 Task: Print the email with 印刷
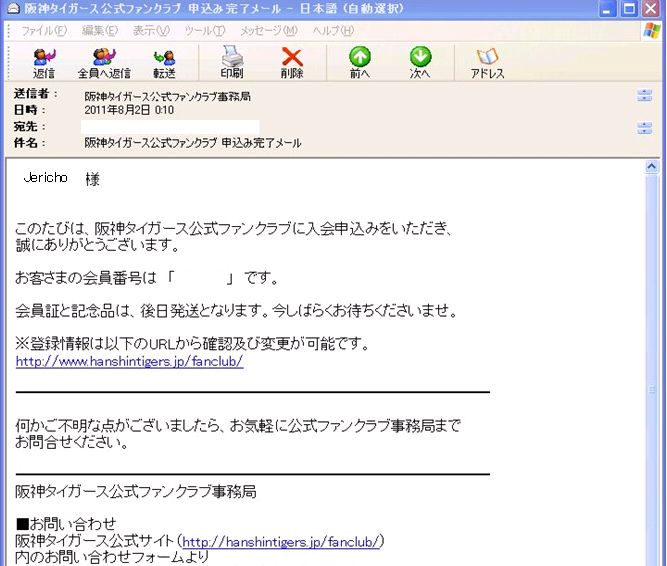pos(232,62)
